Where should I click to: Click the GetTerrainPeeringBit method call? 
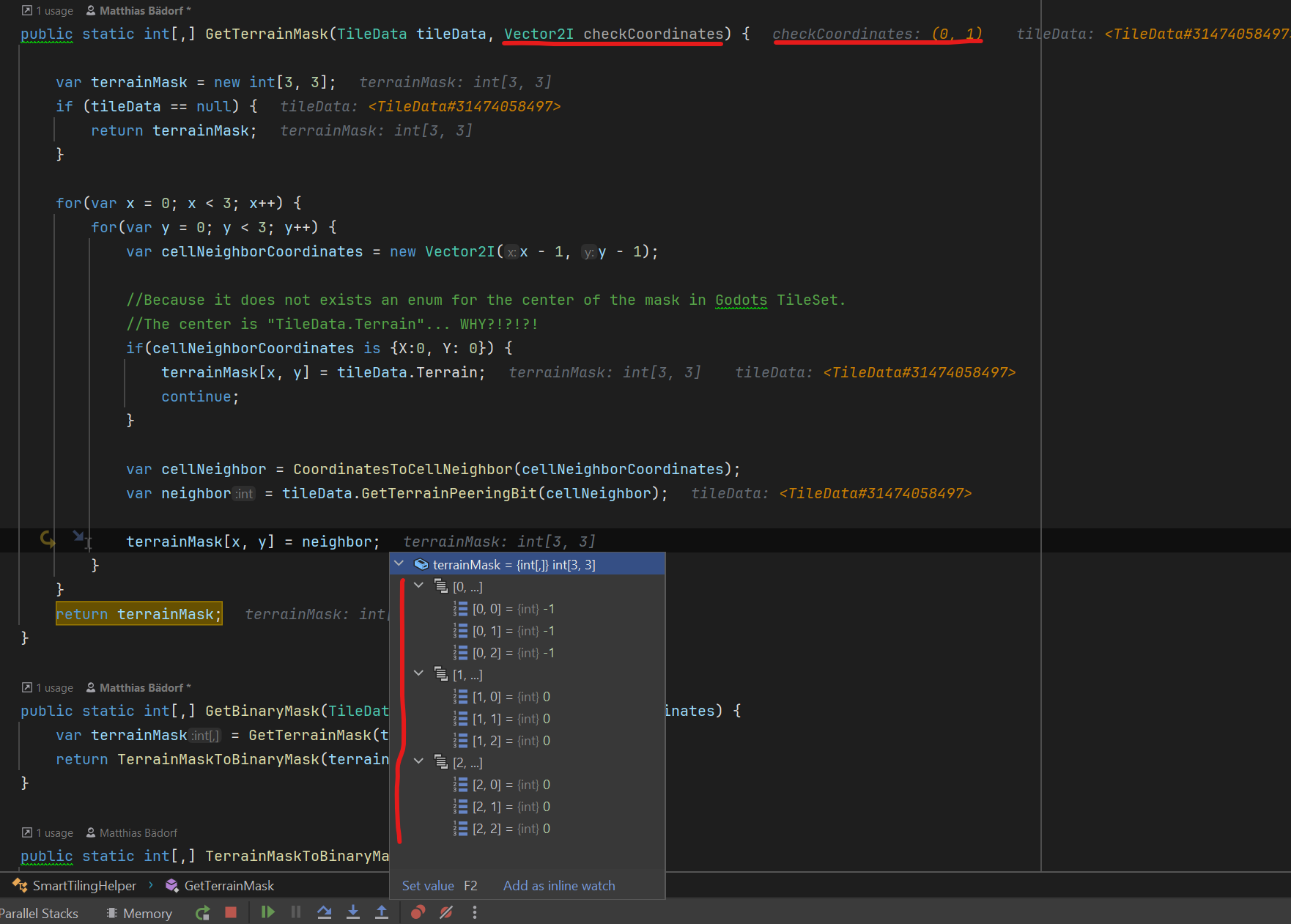tap(449, 493)
